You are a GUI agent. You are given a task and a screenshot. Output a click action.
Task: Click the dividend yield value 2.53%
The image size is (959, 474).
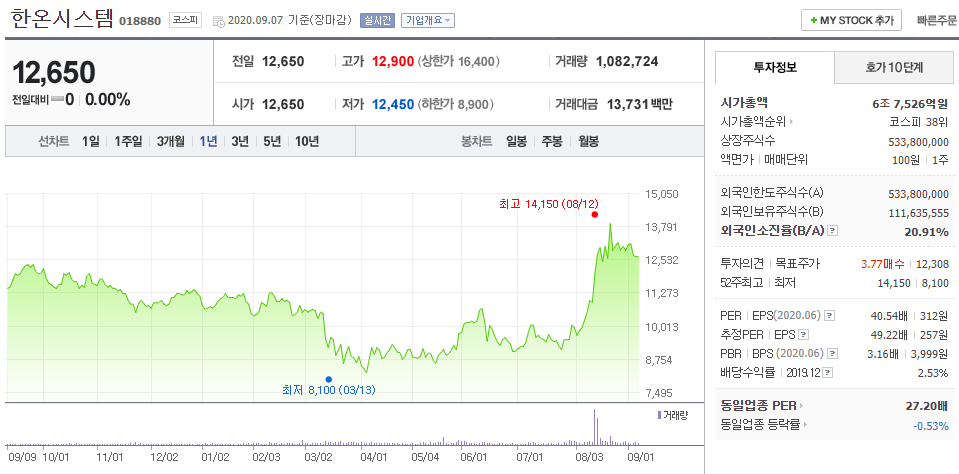[933, 372]
